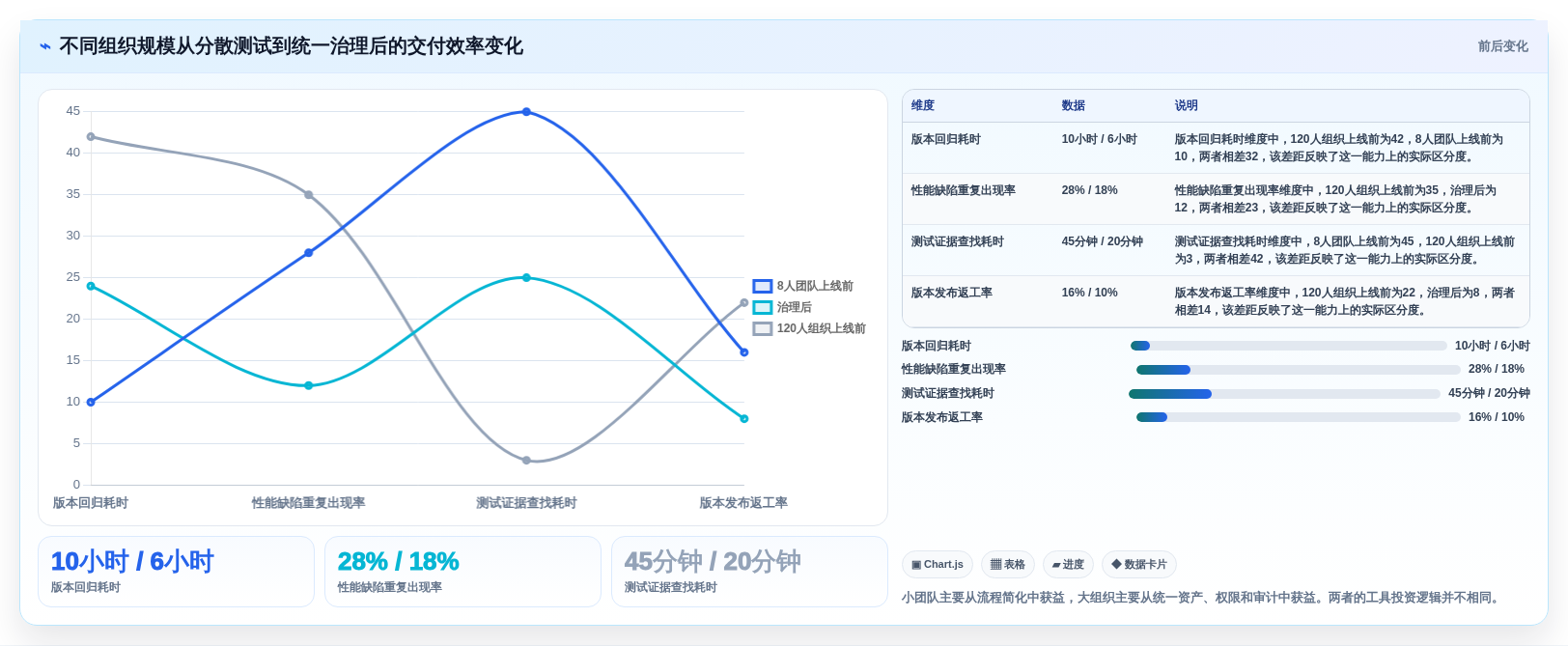This screenshot has width=1568, height=646.
Task: Click the 45 y-axis tick label
Action: tap(73, 111)
